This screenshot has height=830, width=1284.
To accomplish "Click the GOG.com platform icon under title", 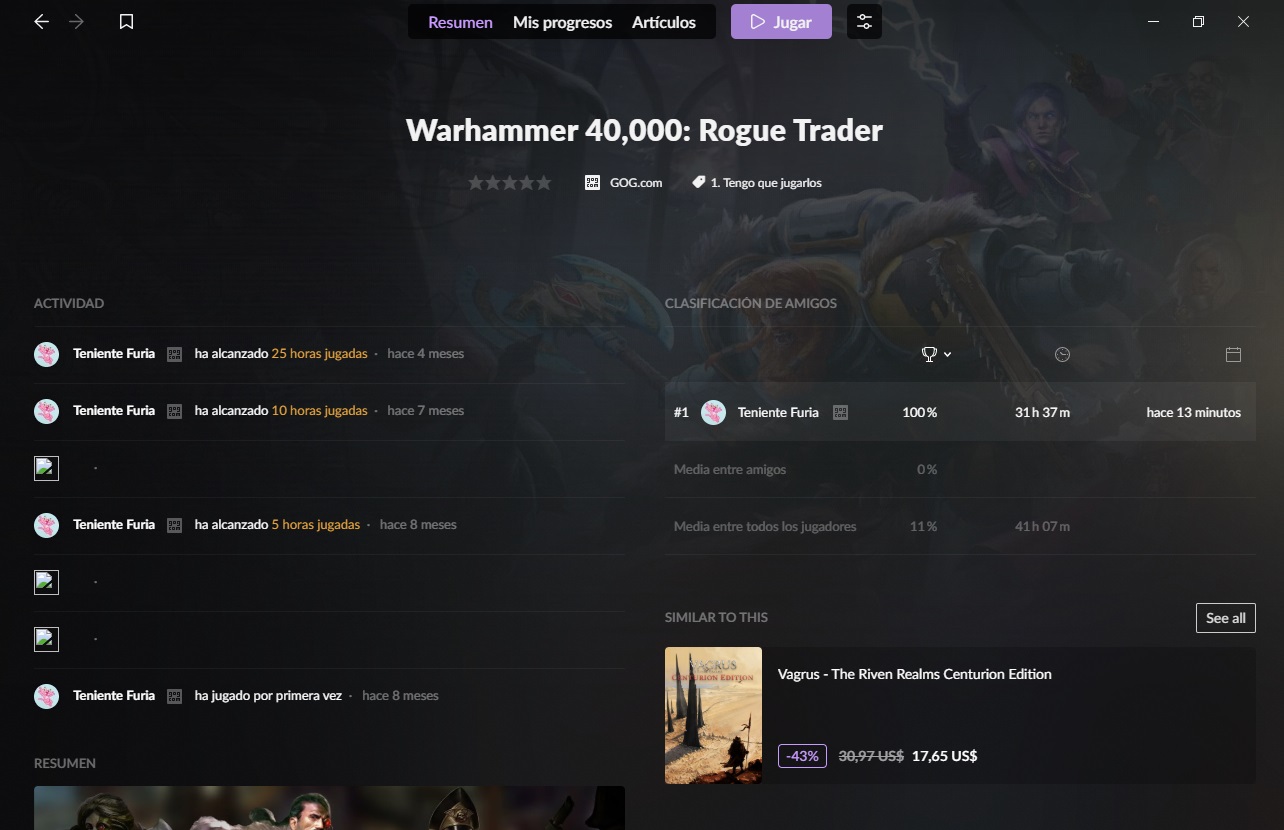I will click(x=592, y=182).
